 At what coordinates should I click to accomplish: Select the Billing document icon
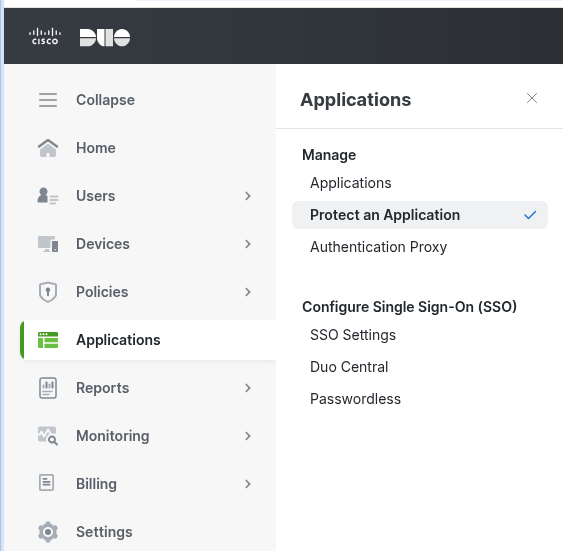coord(46,483)
